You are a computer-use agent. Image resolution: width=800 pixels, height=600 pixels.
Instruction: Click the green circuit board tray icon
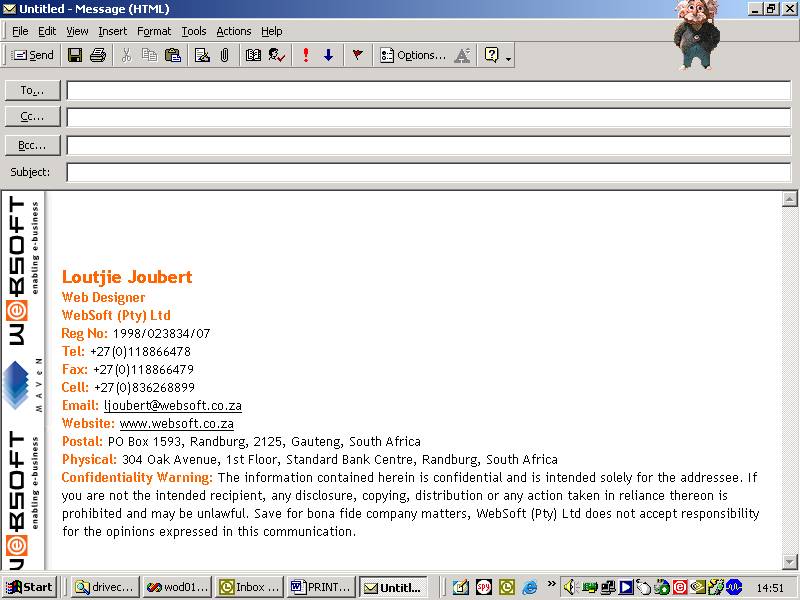(590, 587)
